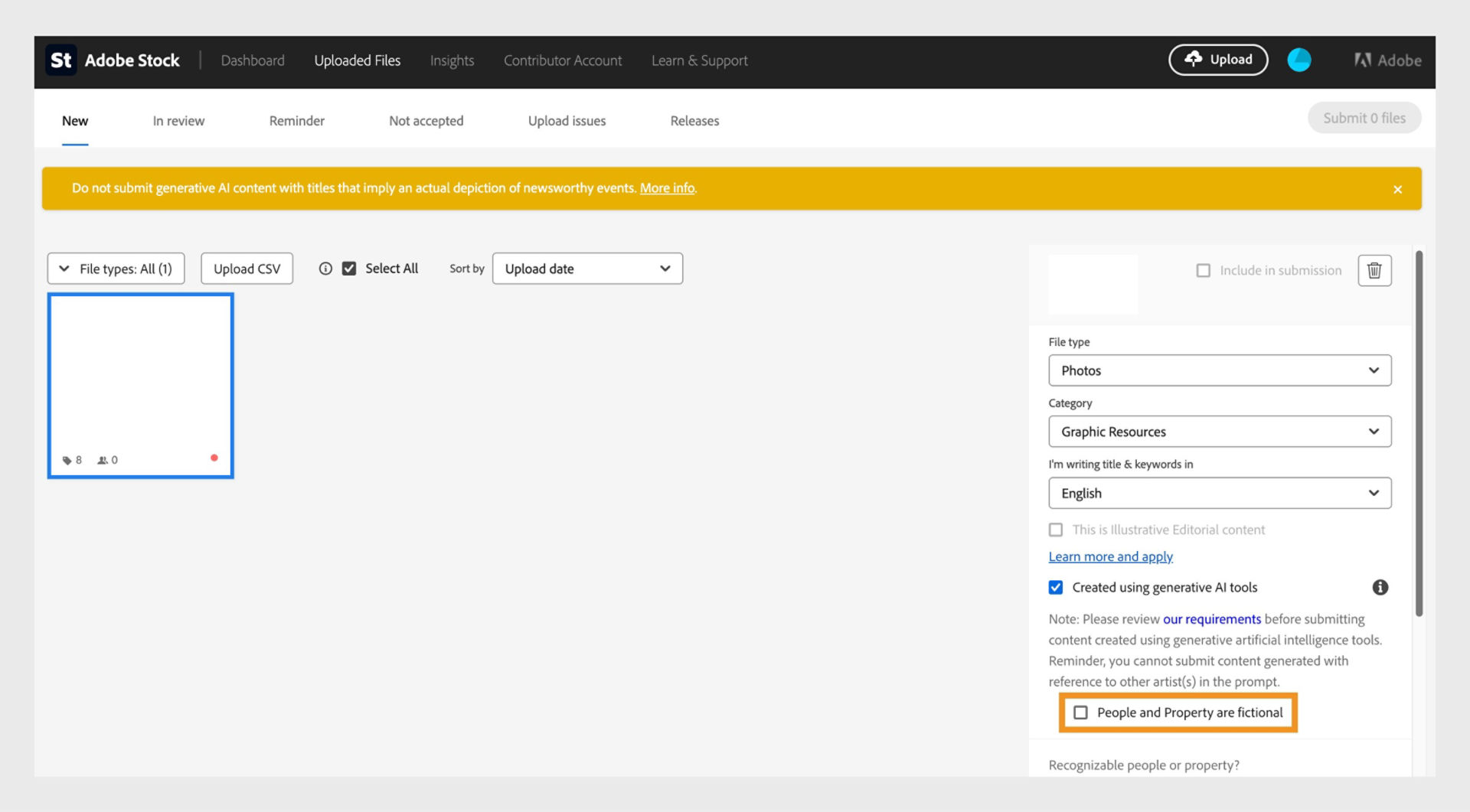
Task: Click the Upload CSV button
Action: tap(247, 269)
